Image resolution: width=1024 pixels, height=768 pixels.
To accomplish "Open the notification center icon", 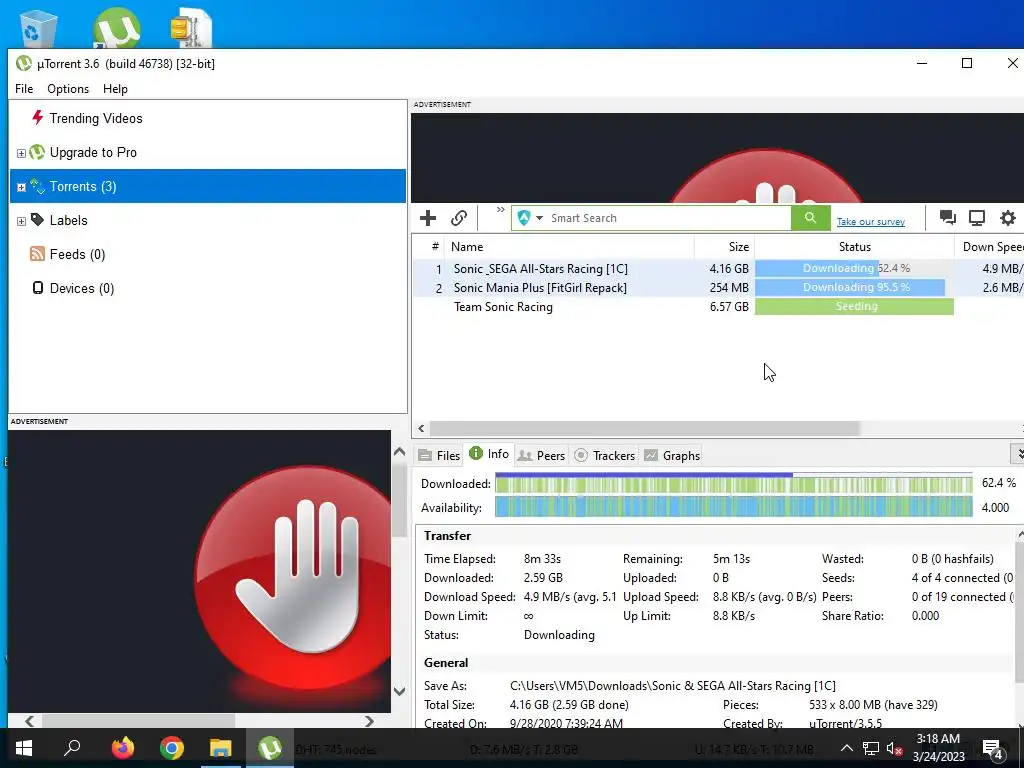I will (x=993, y=748).
